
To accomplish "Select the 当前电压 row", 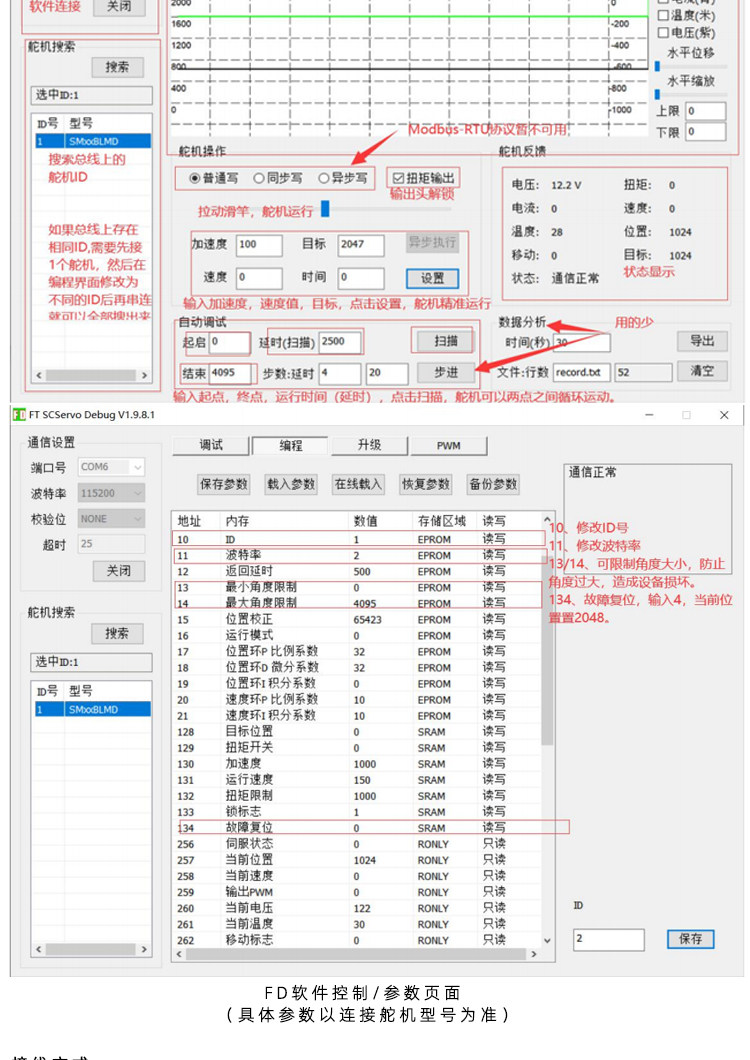I will point(357,908).
